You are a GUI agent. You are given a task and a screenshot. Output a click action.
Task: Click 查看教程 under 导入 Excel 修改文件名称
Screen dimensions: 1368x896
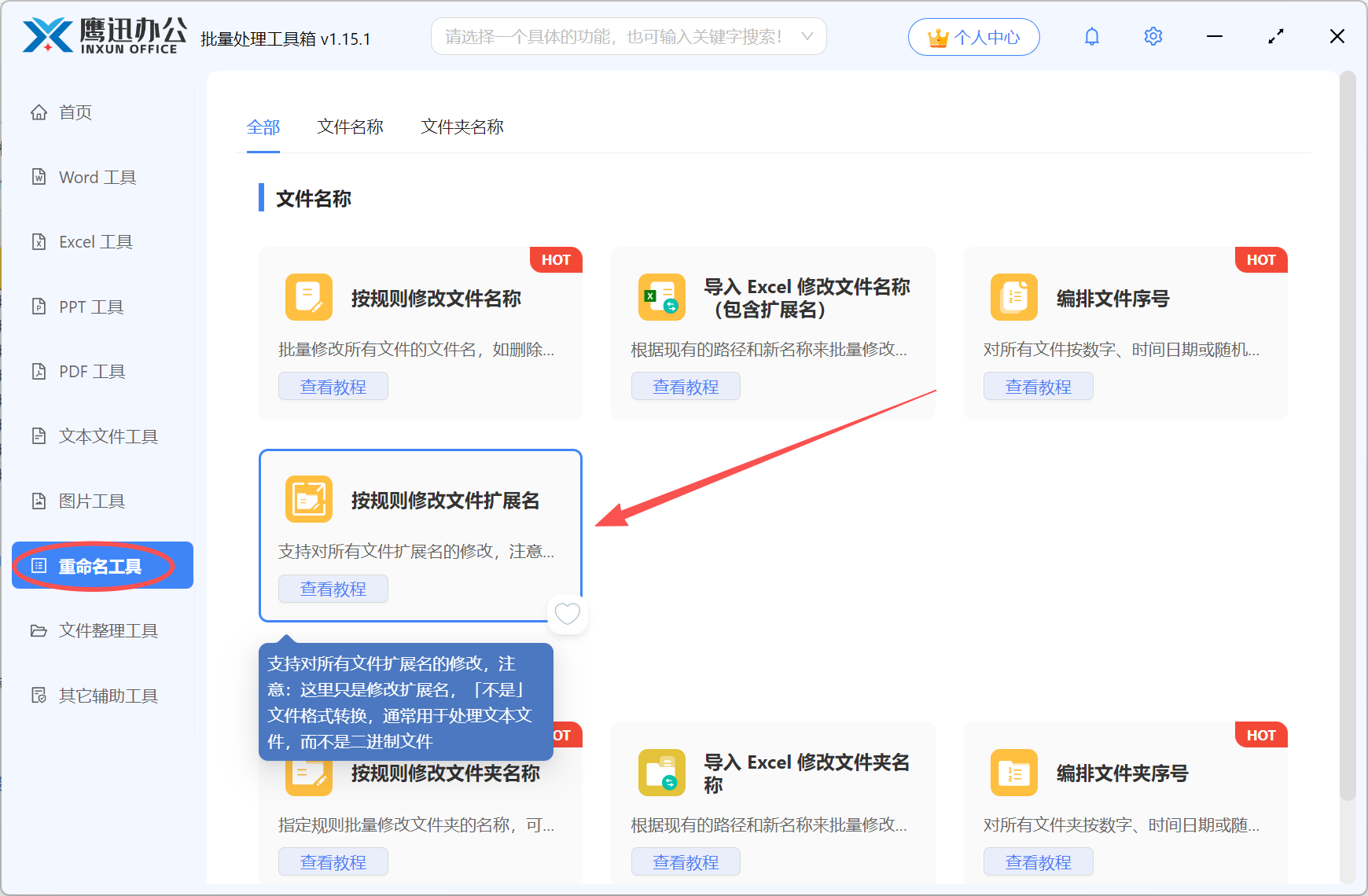click(686, 387)
